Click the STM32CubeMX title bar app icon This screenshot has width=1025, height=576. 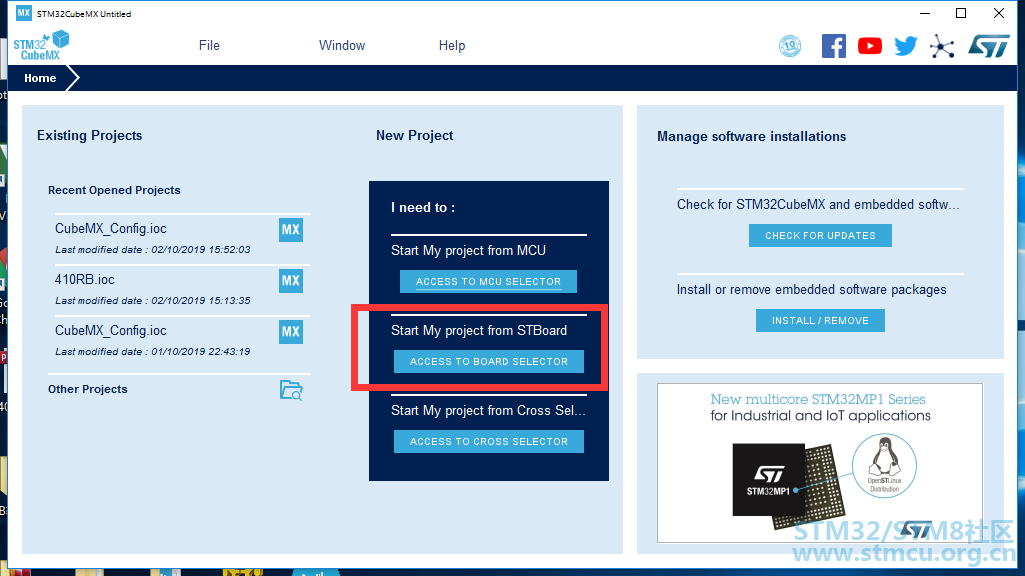click(24, 13)
